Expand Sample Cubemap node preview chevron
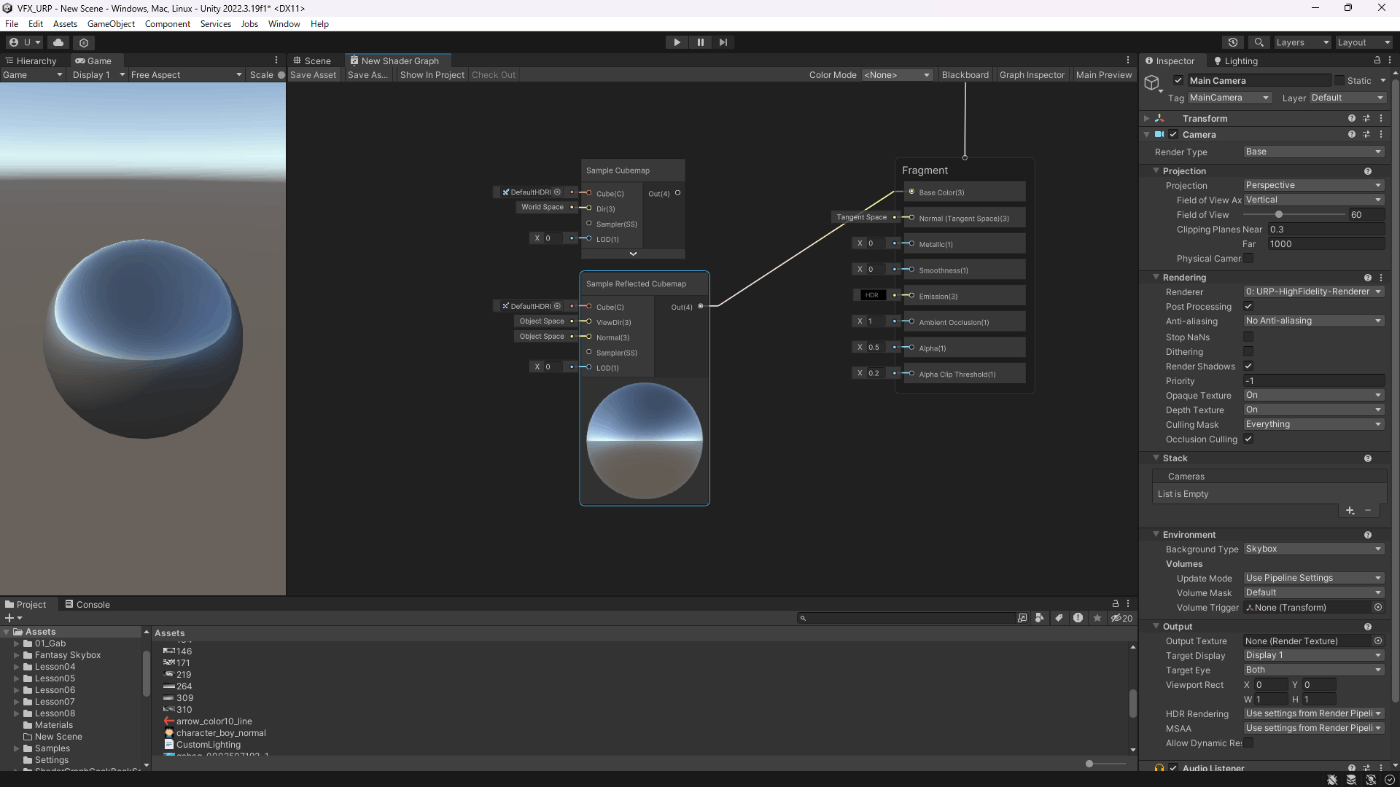Viewport: 1400px width, 787px height. (633, 254)
